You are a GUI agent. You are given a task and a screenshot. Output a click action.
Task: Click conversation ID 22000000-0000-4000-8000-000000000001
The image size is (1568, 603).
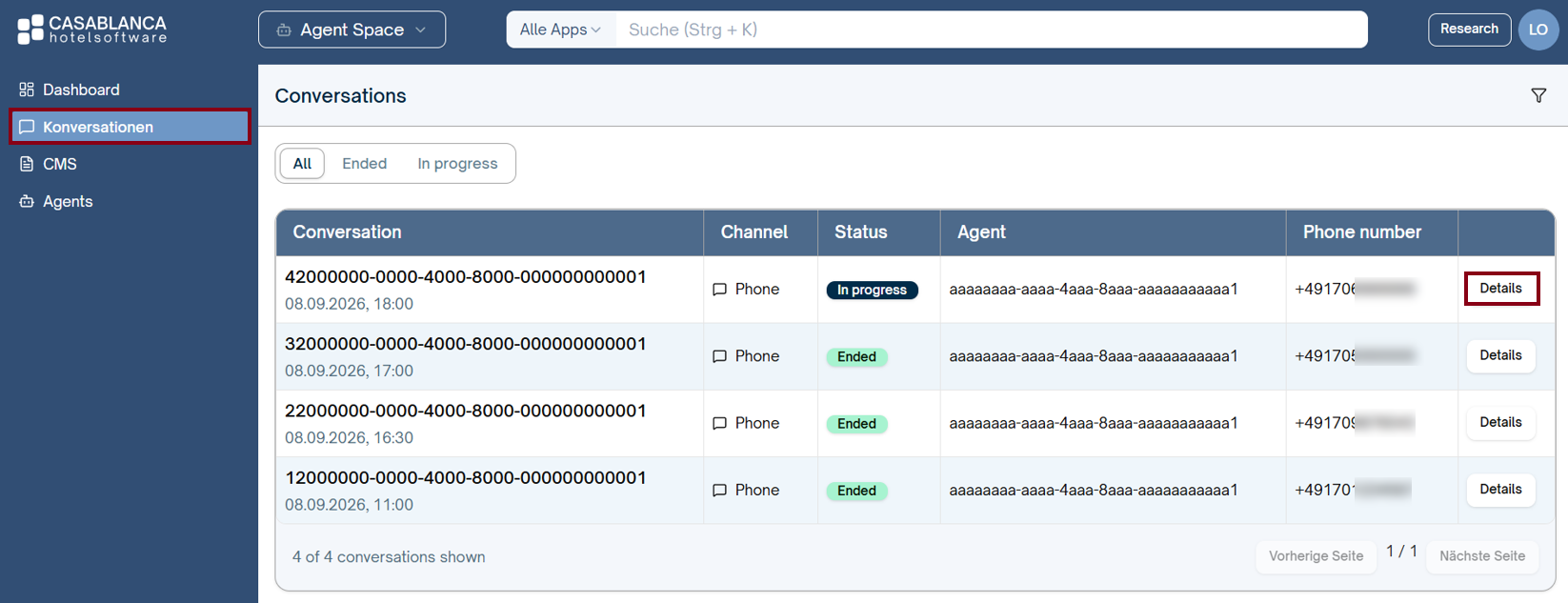(x=466, y=411)
